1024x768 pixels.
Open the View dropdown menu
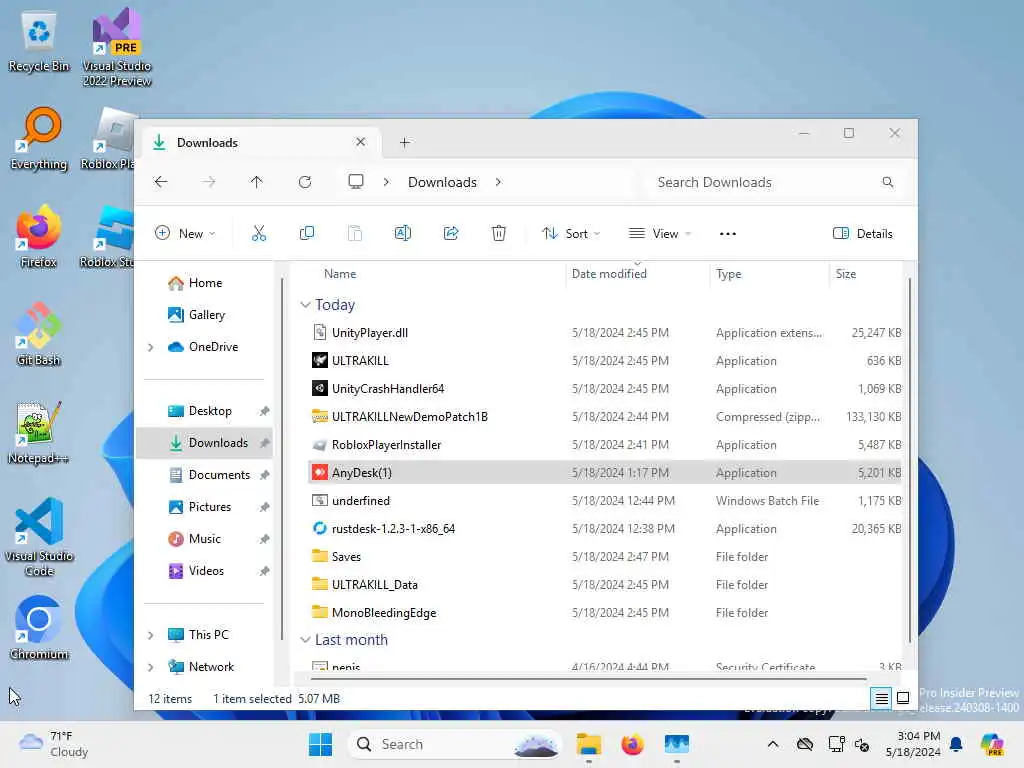[660, 234]
